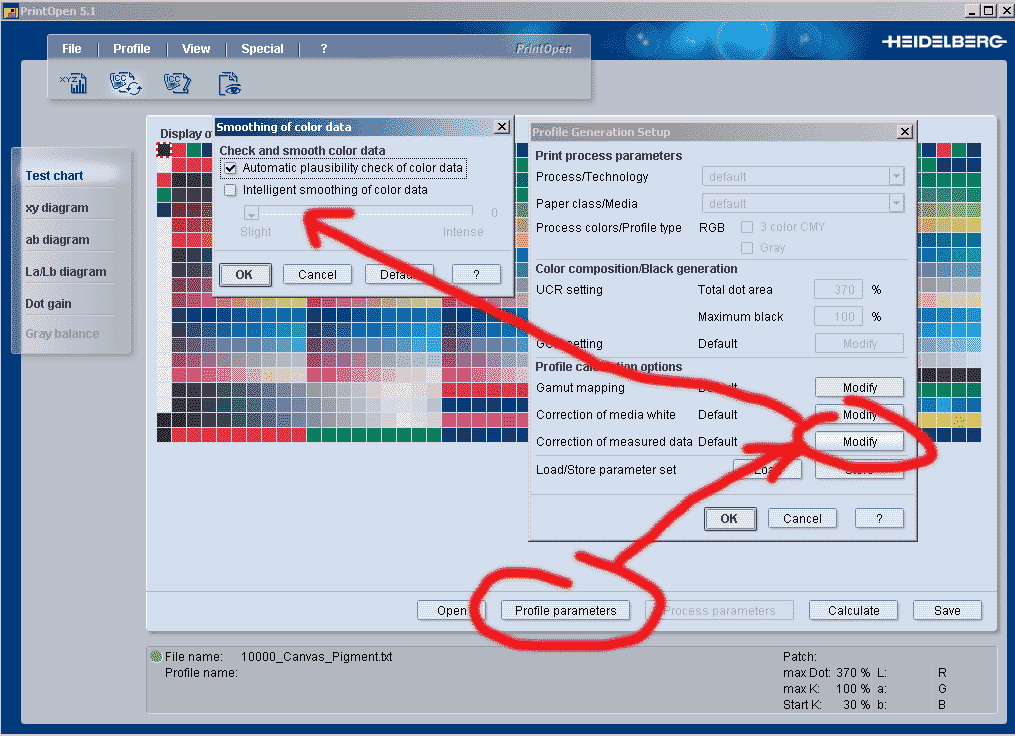
Task: Cancel the Profile Generation Setup dialog
Action: pos(802,519)
